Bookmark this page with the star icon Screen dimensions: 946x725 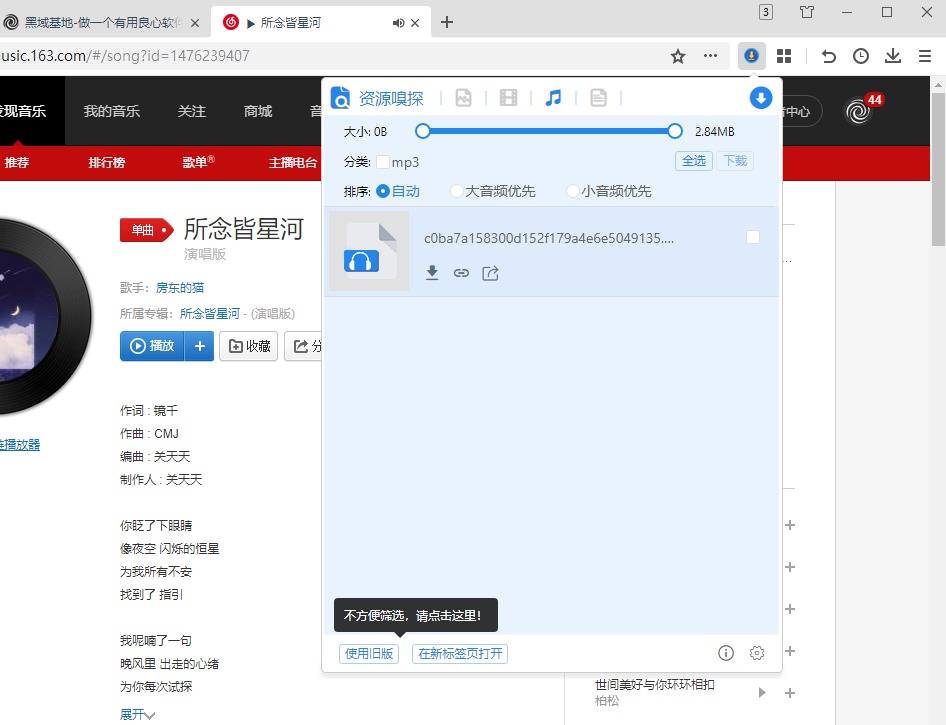678,56
